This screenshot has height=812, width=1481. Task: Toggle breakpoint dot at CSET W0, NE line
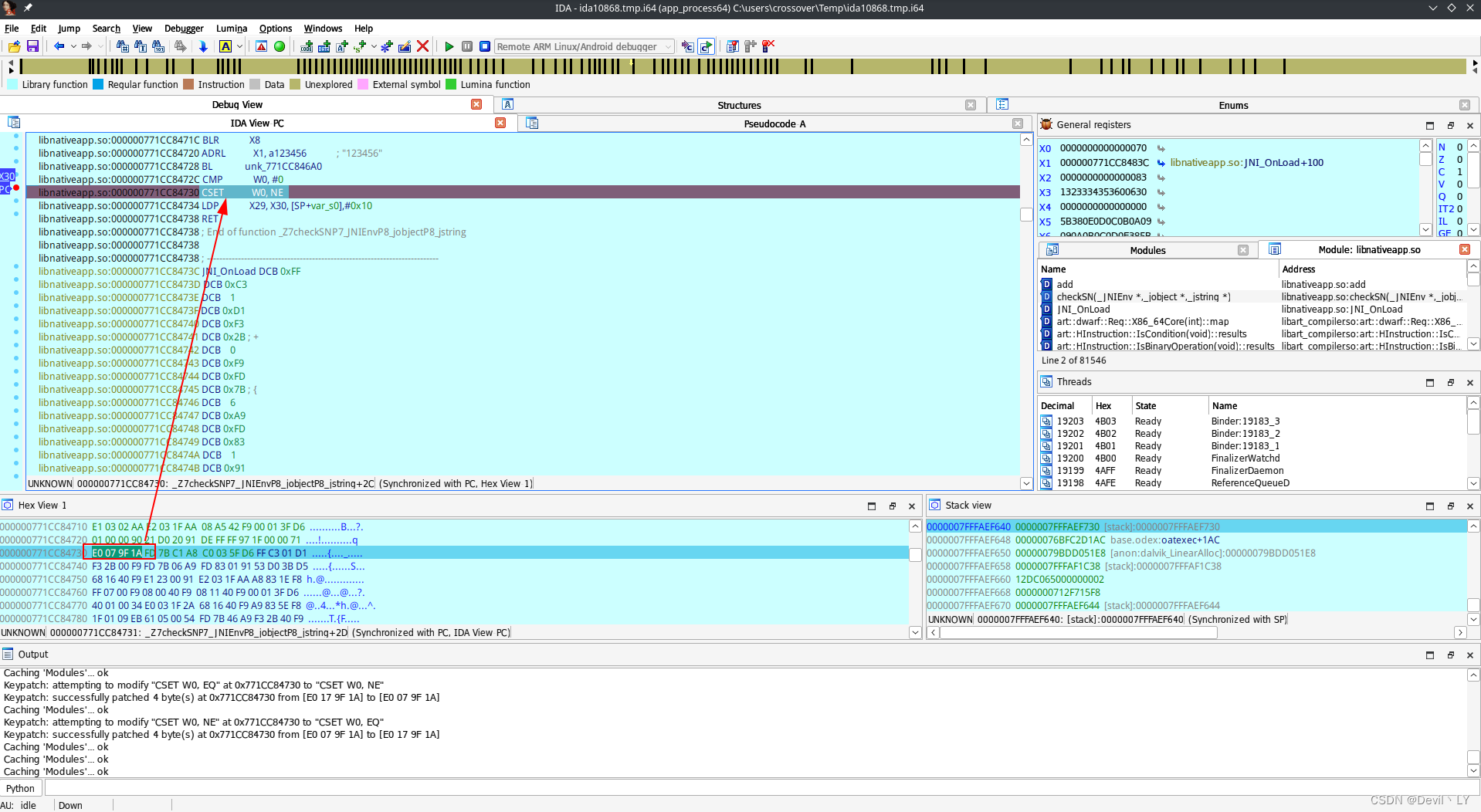(x=16, y=188)
